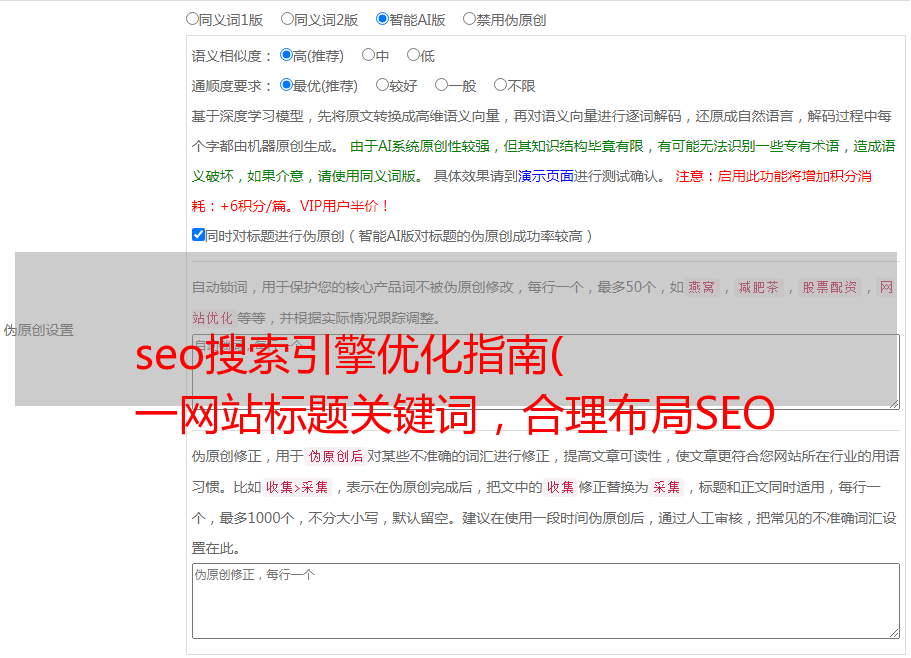Choose 较好 for 通顺度要求
The height and width of the screenshot is (658, 911).
383,86
